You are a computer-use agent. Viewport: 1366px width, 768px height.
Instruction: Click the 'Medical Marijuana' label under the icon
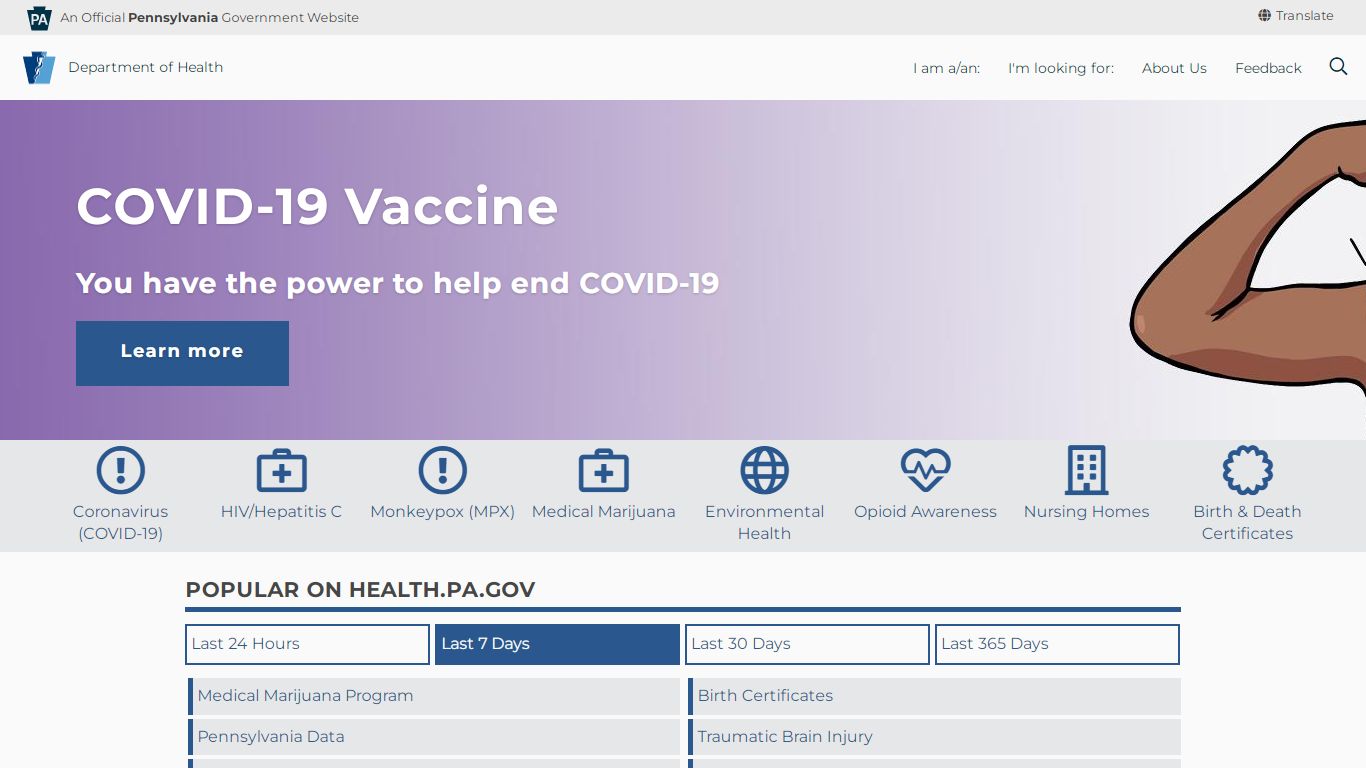click(x=604, y=511)
